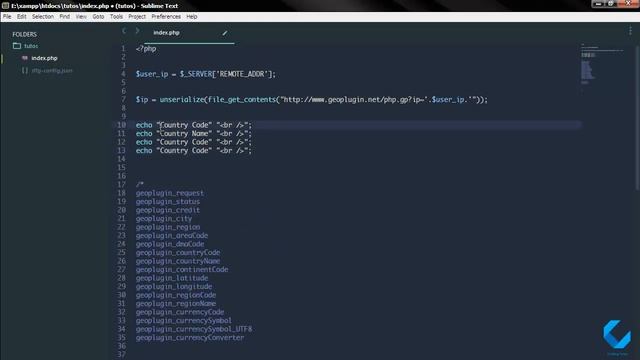
Task: Open the View menu
Action: coord(81,17)
